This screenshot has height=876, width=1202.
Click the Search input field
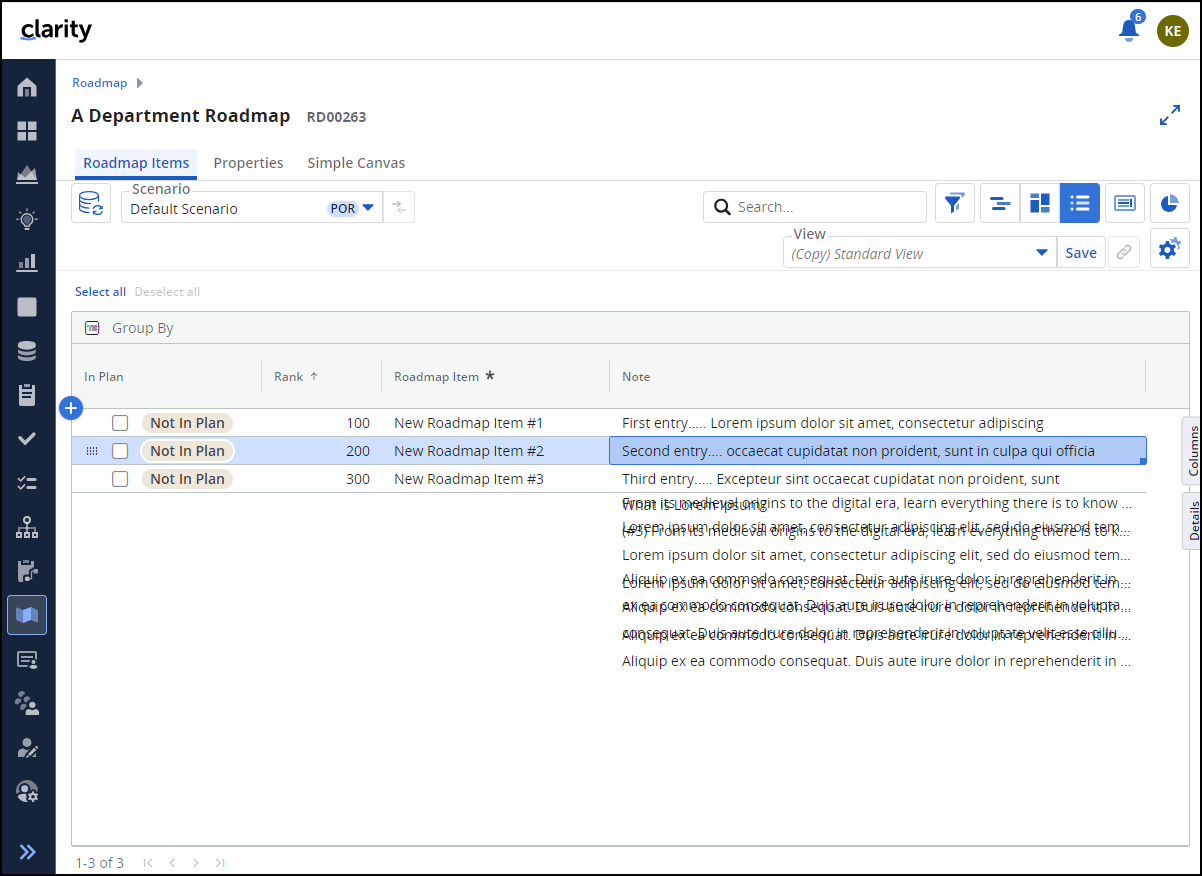click(x=825, y=207)
